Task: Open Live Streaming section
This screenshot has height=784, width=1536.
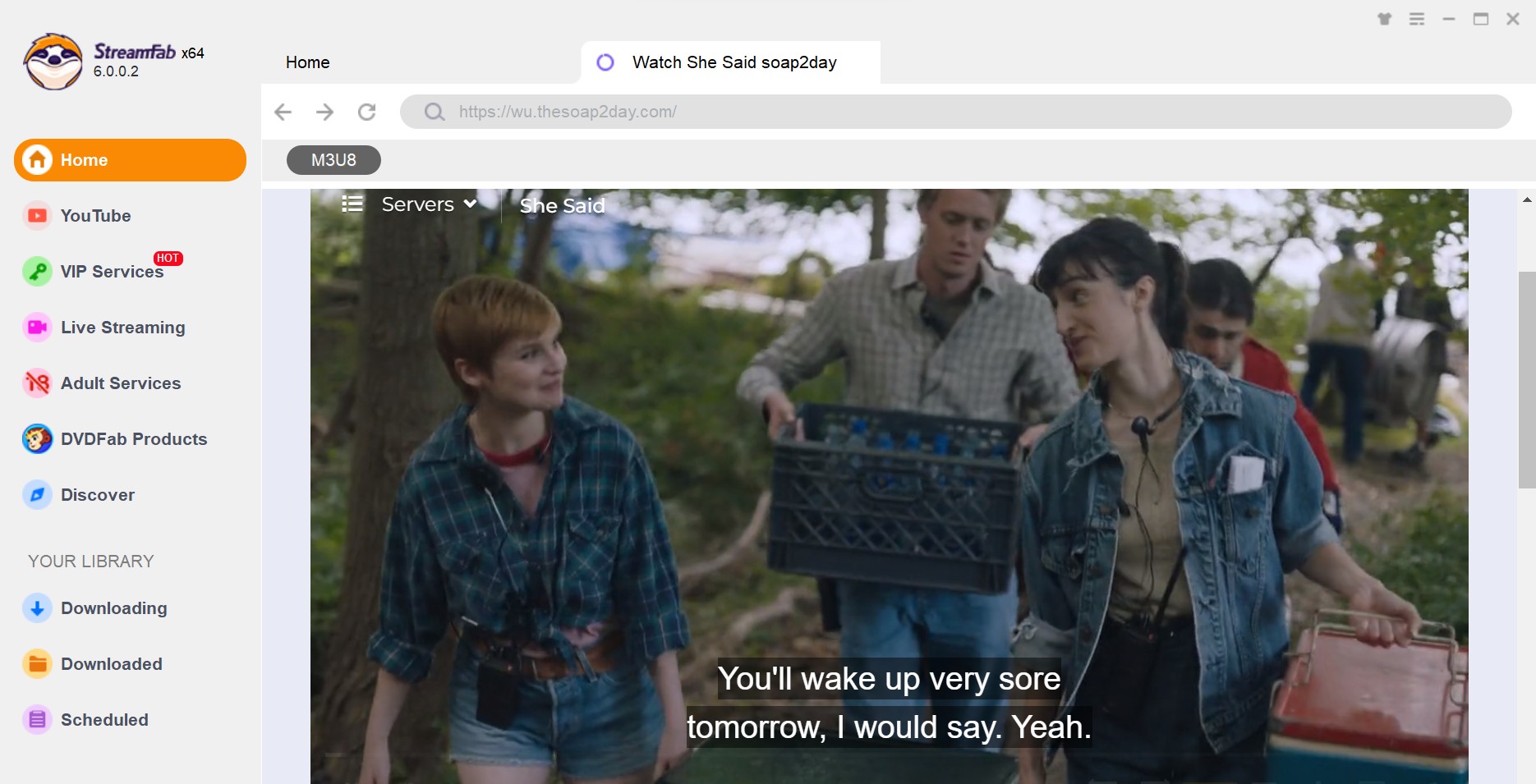Action: coord(122,328)
